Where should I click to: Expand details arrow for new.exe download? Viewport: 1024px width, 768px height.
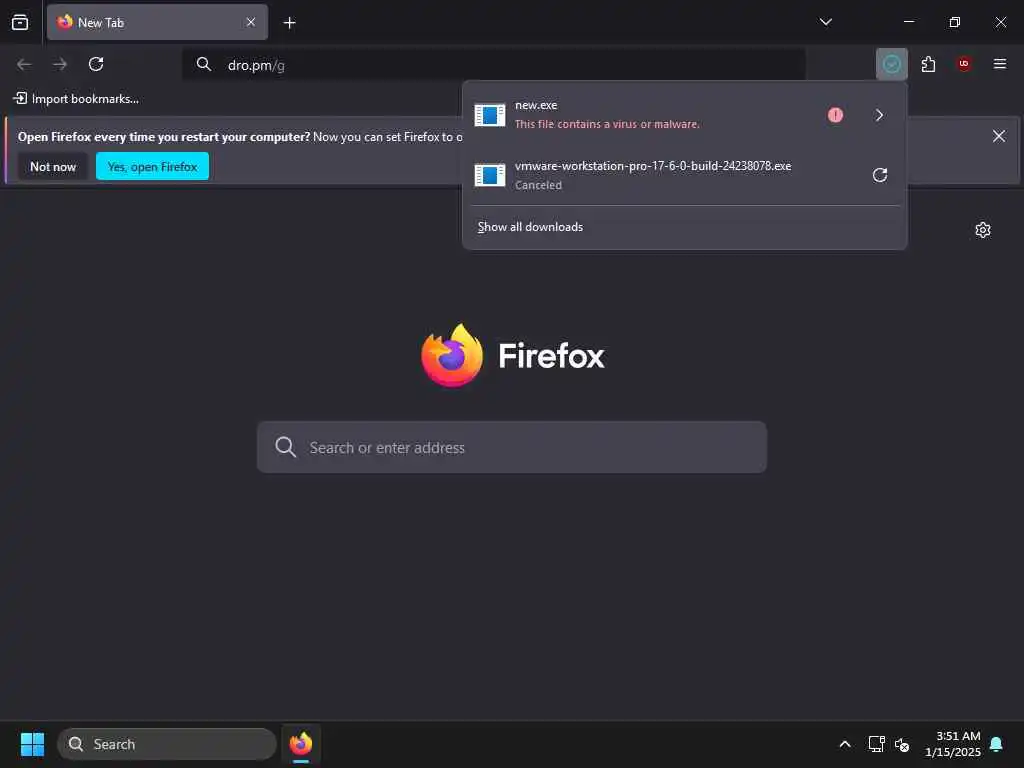coord(880,115)
